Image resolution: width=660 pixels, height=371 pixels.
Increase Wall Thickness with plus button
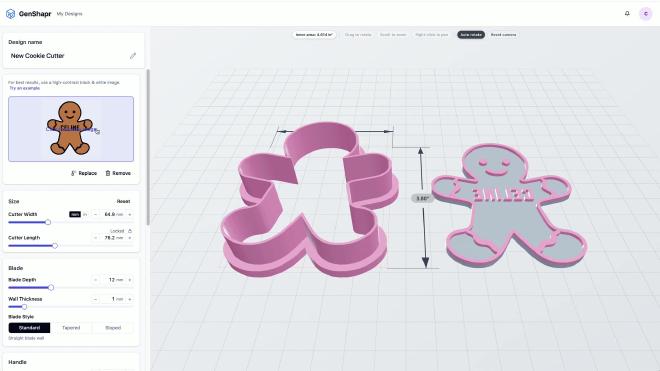tap(130, 299)
